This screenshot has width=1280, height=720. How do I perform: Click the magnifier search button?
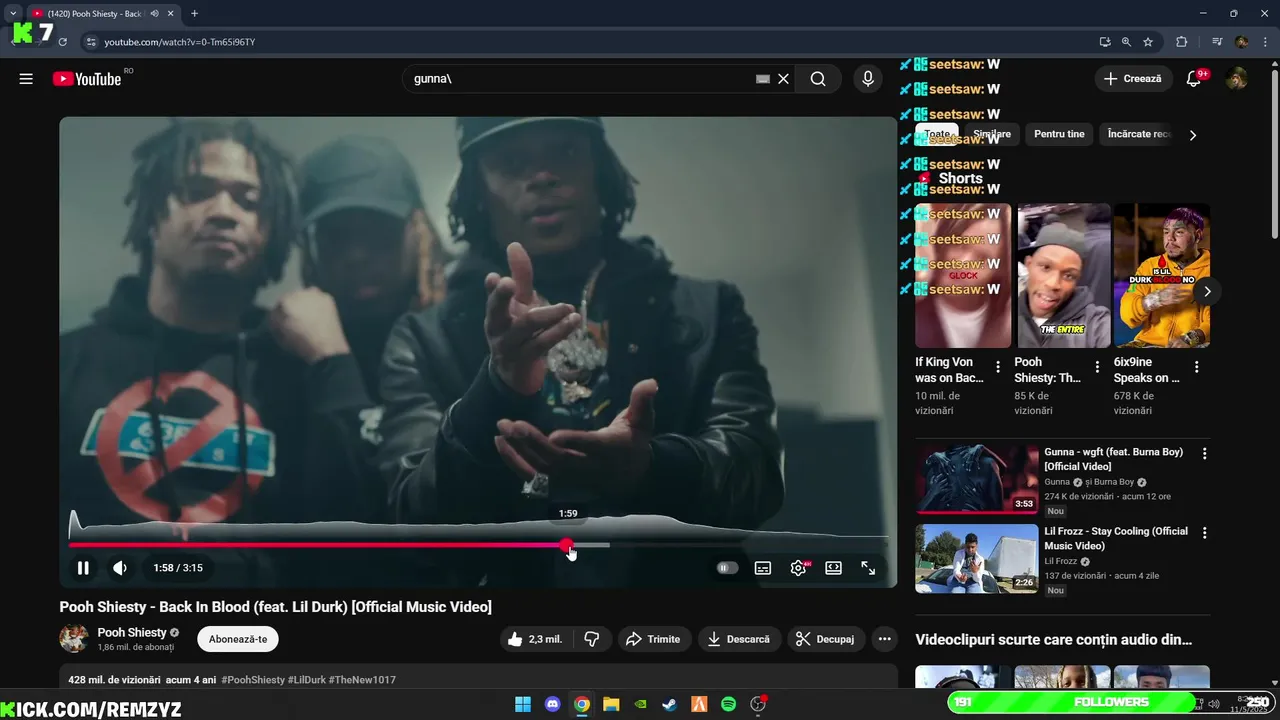(818, 79)
